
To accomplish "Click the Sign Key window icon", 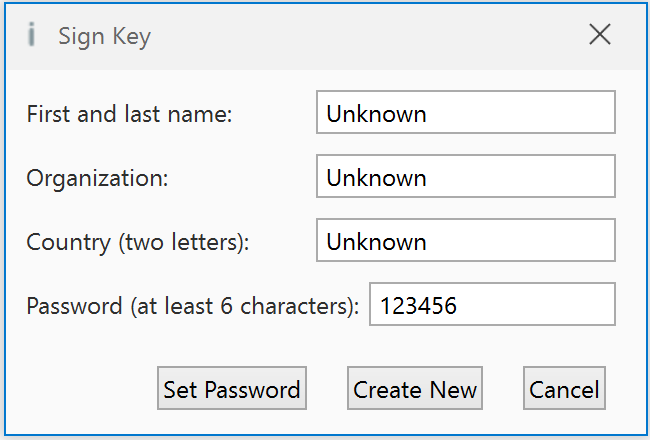I will point(32,36).
